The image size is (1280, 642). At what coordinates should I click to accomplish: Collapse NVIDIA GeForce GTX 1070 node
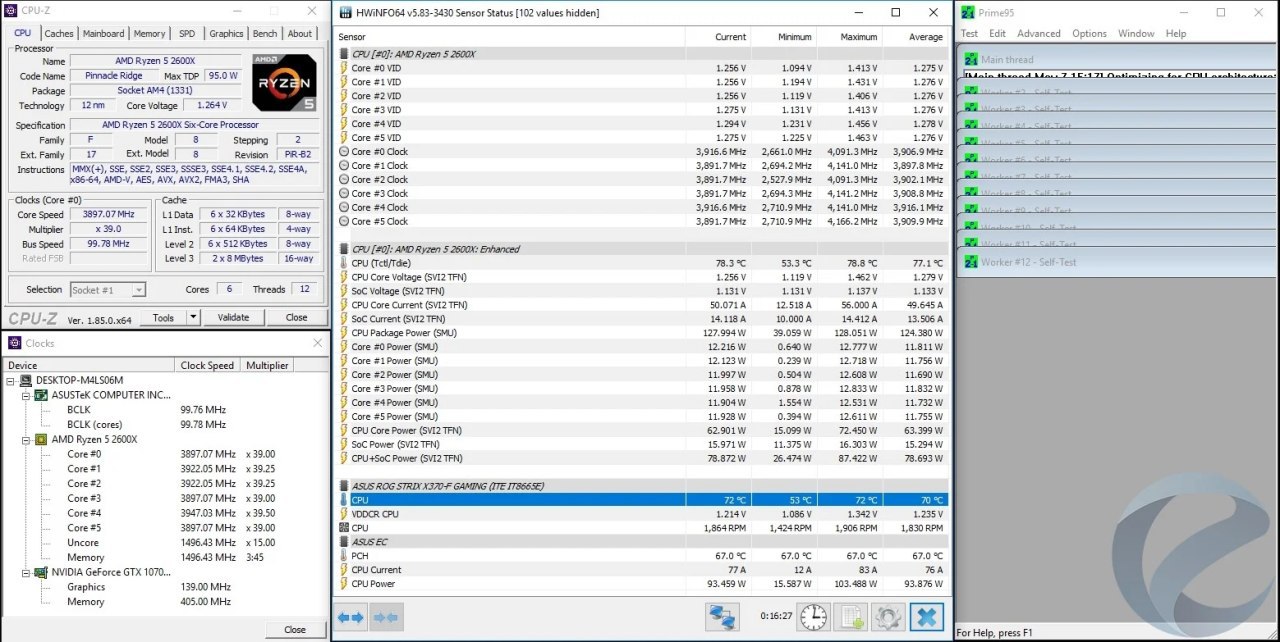pos(27,573)
